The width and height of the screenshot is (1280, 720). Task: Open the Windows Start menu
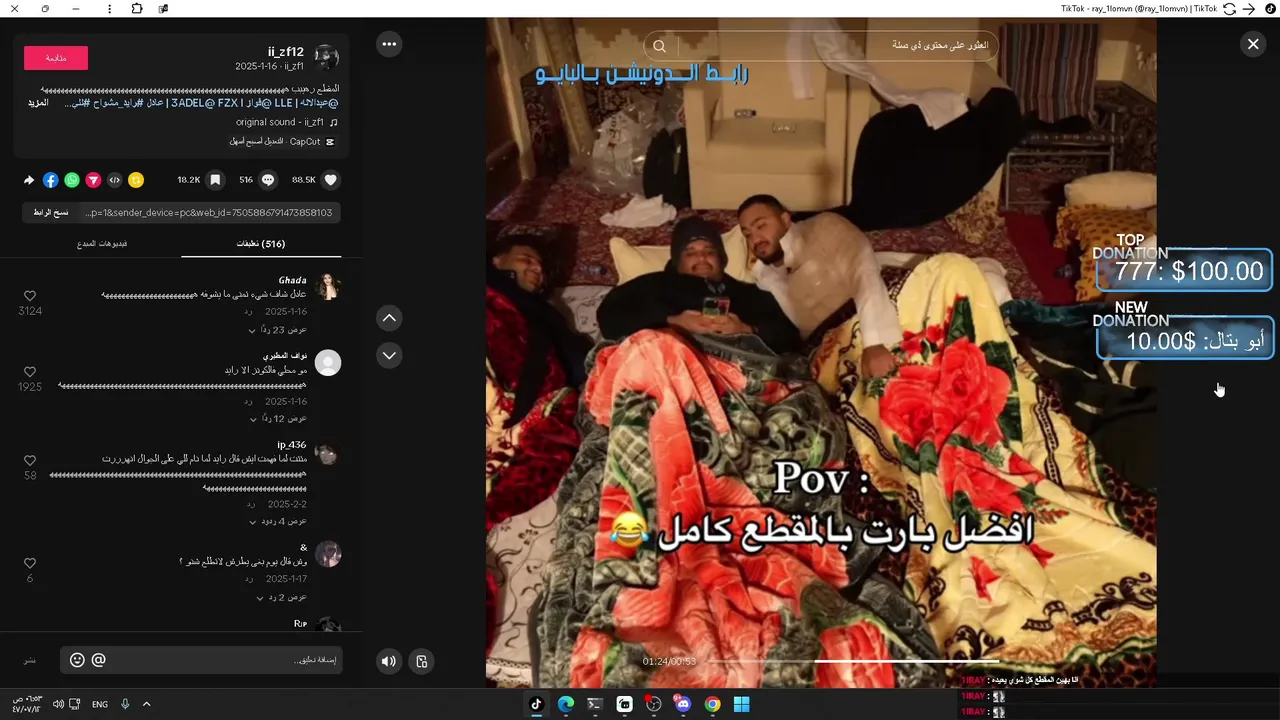pos(741,704)
